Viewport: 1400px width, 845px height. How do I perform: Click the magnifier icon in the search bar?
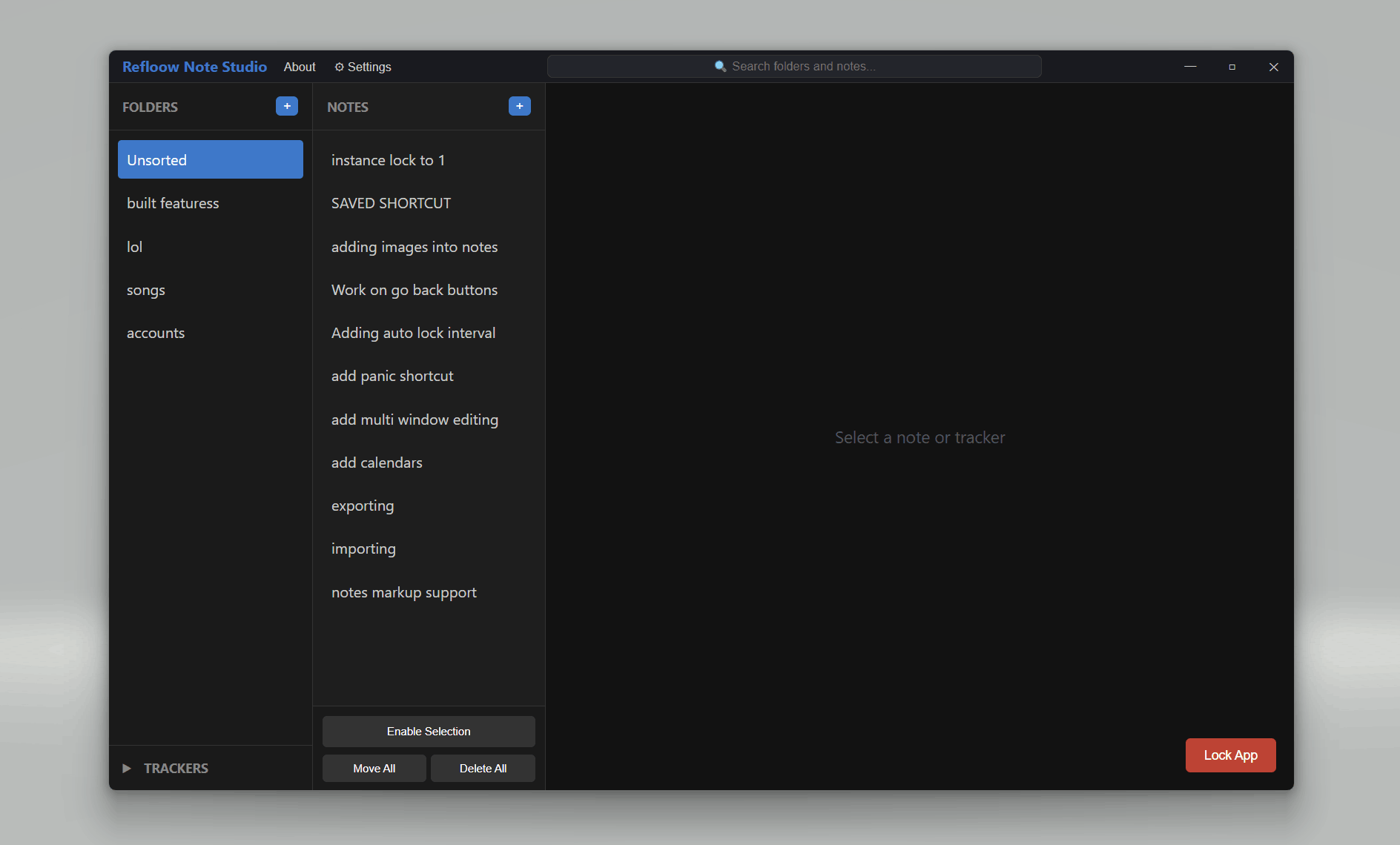click(x=719, y=66)
